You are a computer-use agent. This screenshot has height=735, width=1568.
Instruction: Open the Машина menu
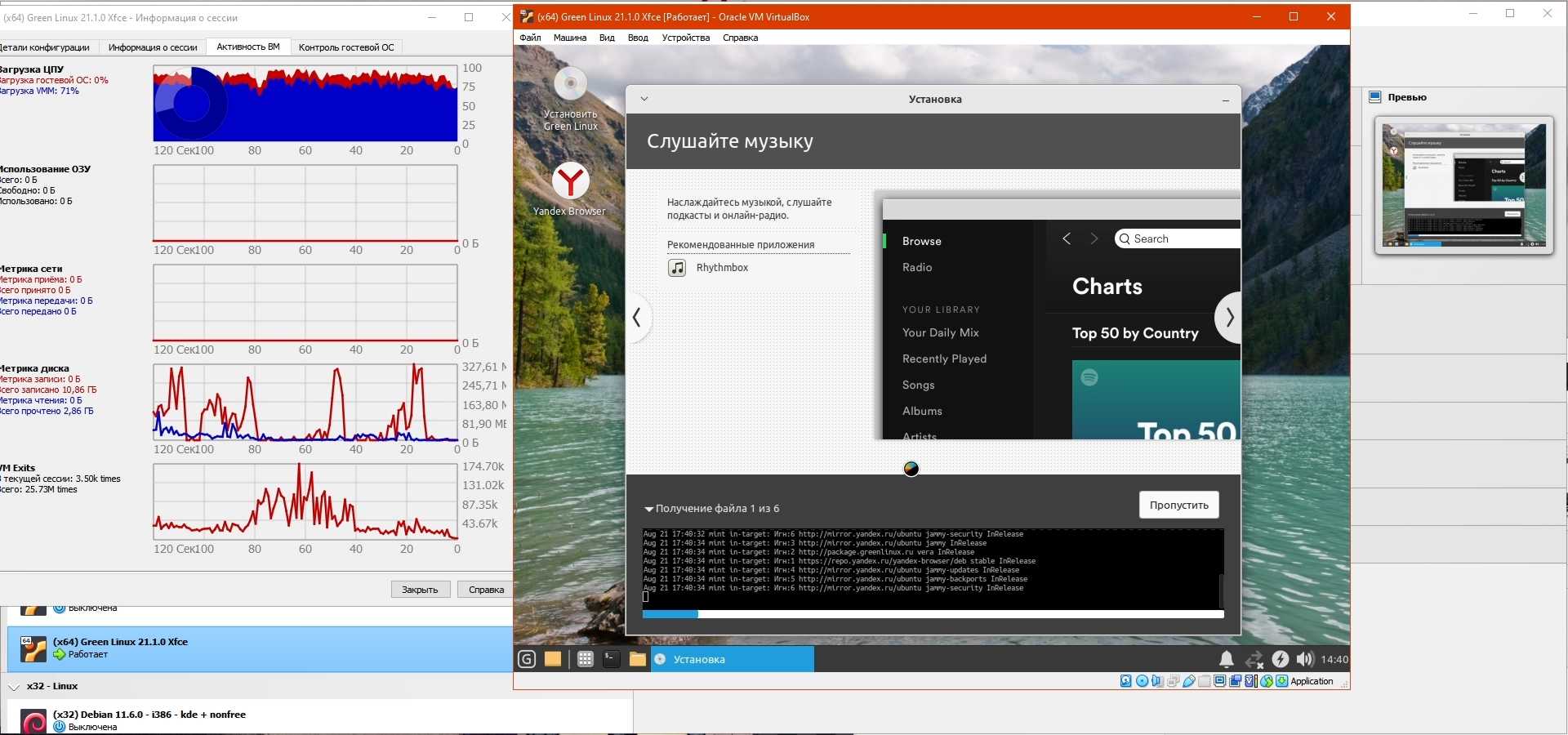pyautogui.click(x=570, y=38)
